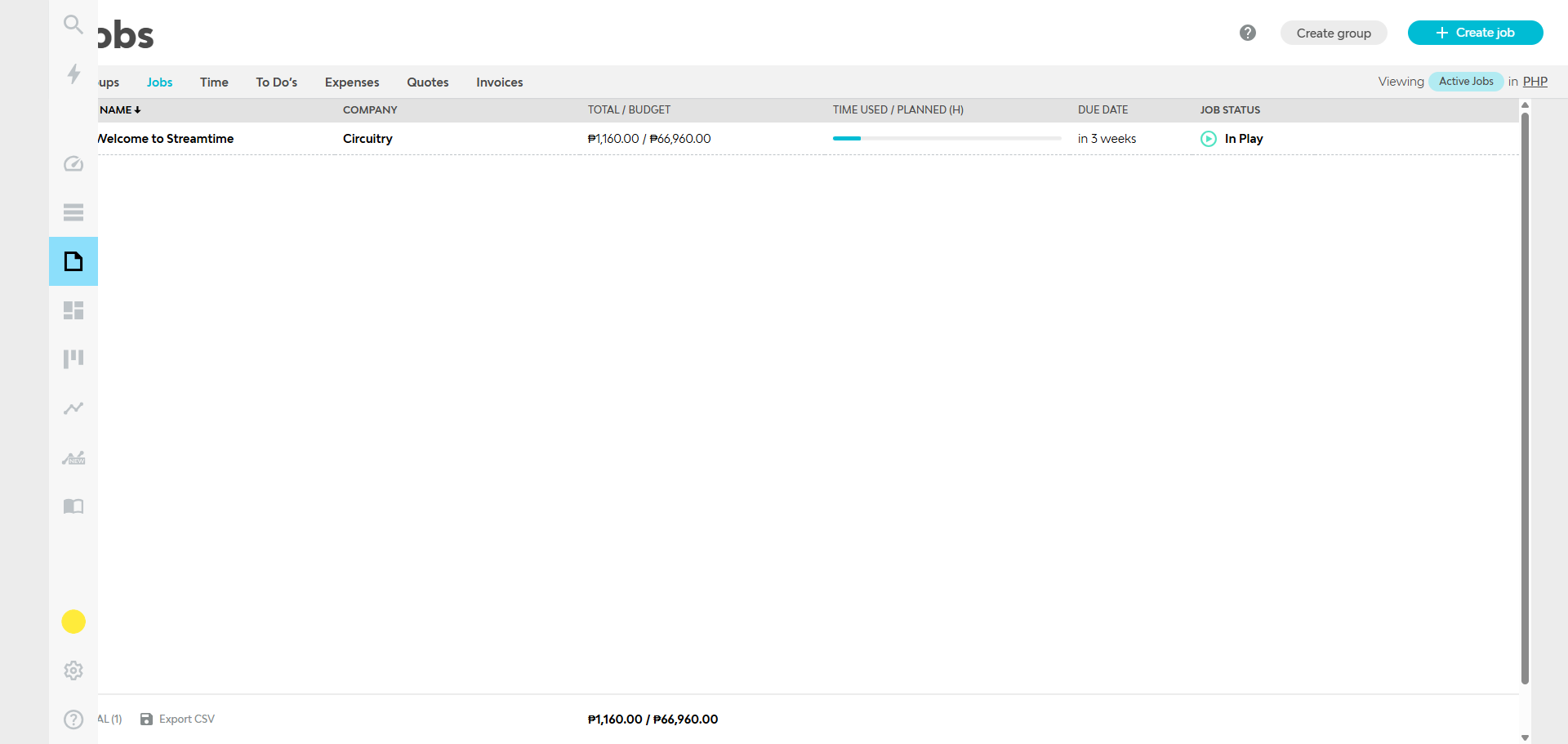The width and height of the screenshot is (1568, 744).
Task: Open the line chart reports icon
Action: [73, 408]
